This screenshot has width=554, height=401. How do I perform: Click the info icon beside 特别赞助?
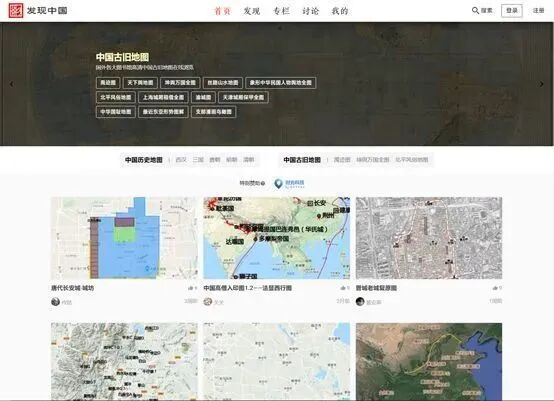(263, 183)
